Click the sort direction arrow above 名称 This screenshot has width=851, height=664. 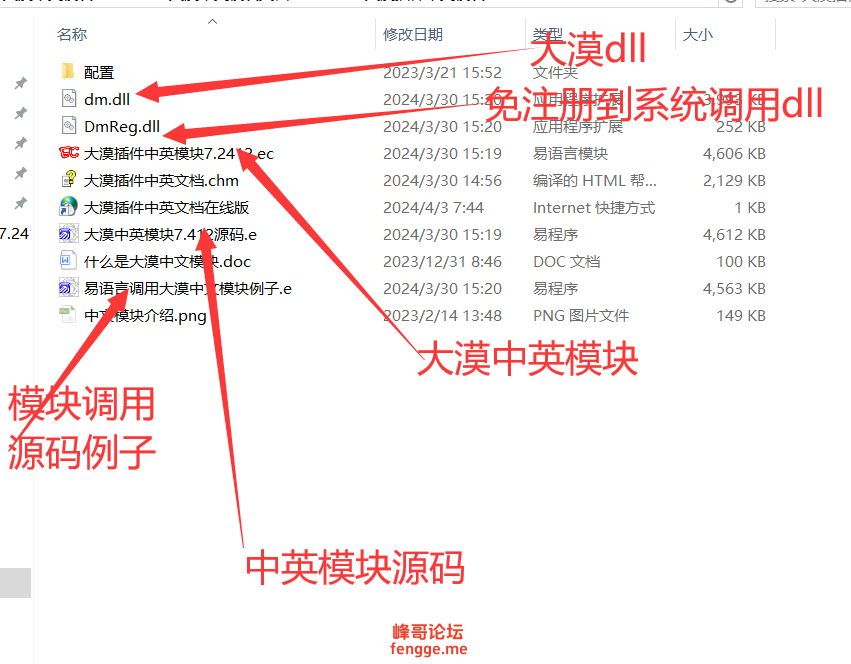(x=213, y=21)
